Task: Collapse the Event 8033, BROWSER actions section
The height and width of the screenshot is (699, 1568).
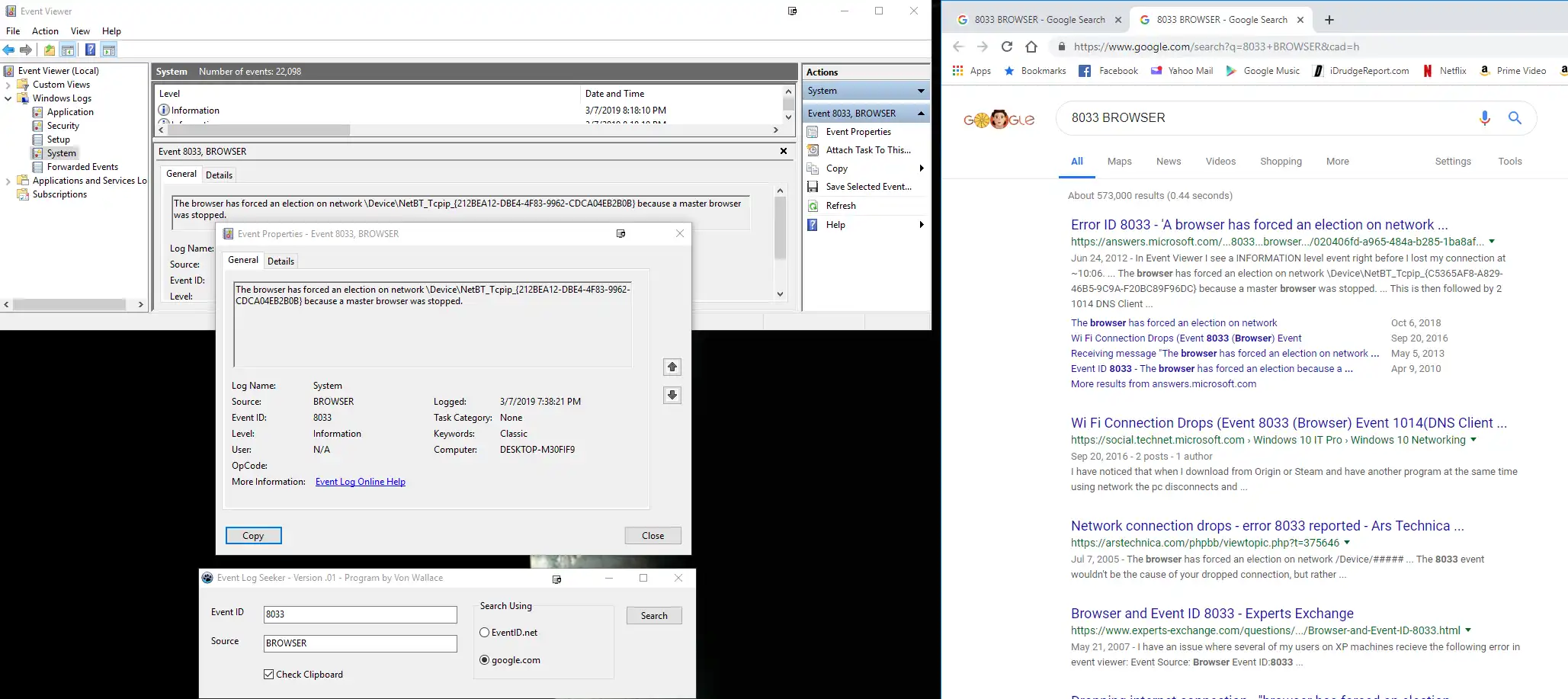Action: click(x=921, y=114)
